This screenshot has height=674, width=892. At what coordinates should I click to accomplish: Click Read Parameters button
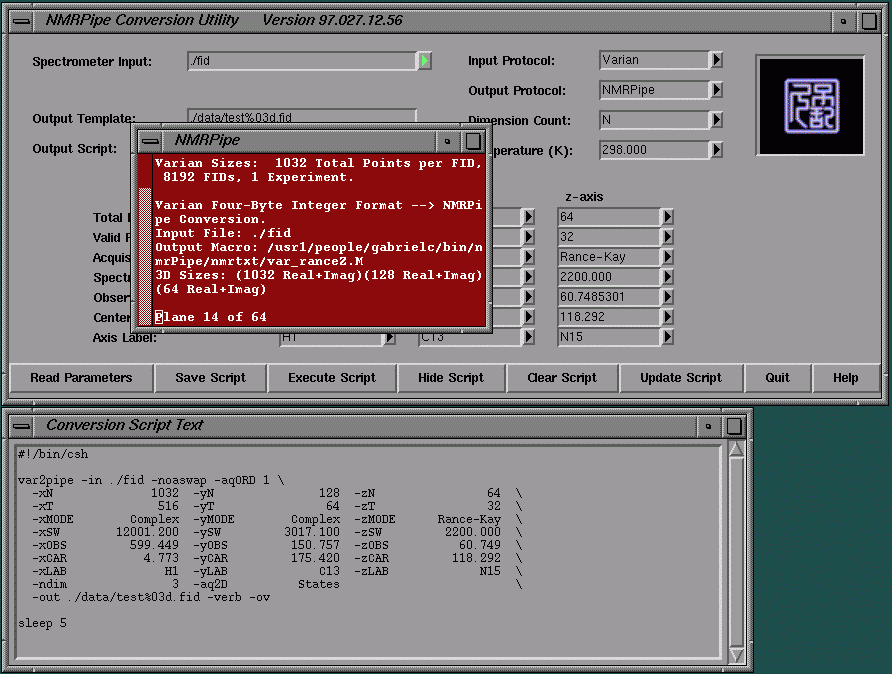pyautogui.click(x=81, y=378)
